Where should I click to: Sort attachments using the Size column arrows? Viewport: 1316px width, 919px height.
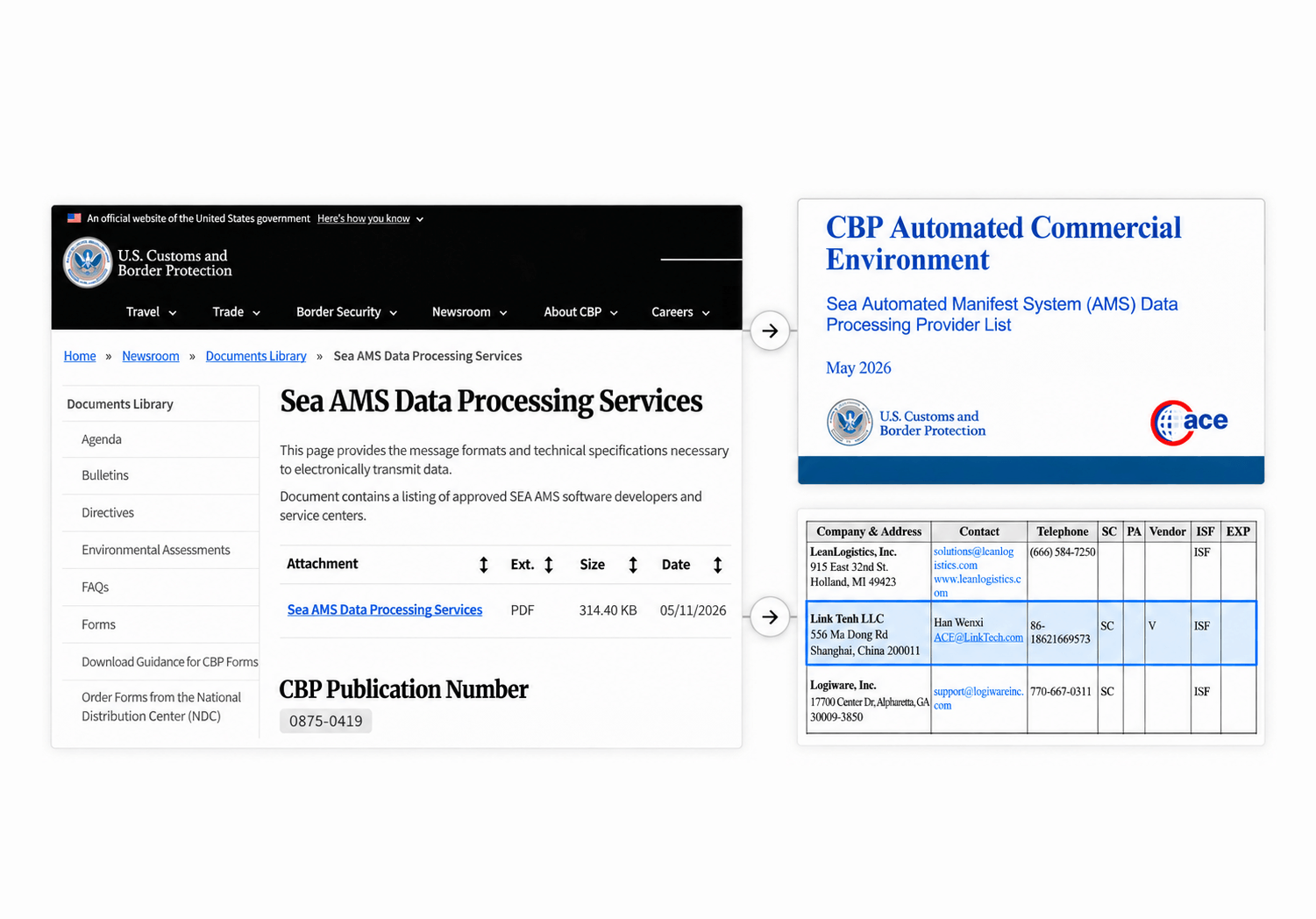[633, 565]
